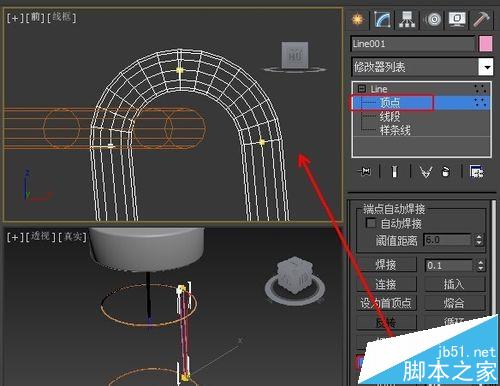The height and width of the screenshot is (386, 500).
Task: Click the Line text in modifier stack
Action: pos(379,89)
